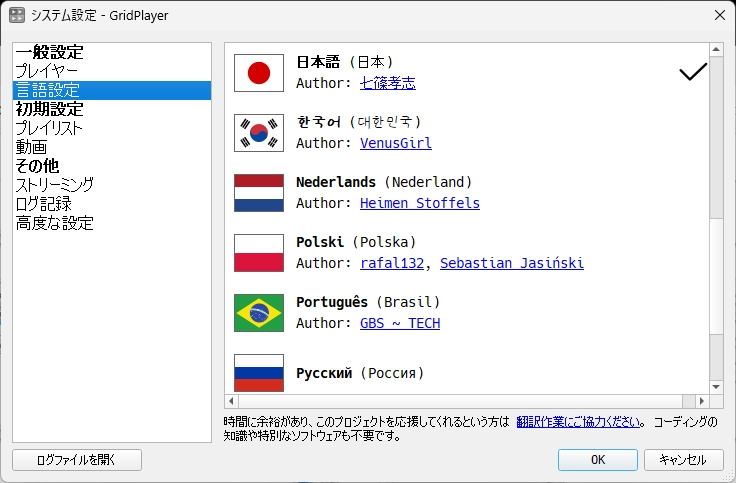Open the 翻訳作業にご協力ください link
The width and height of the screenshot is (736, 483).
pos(579,421)
